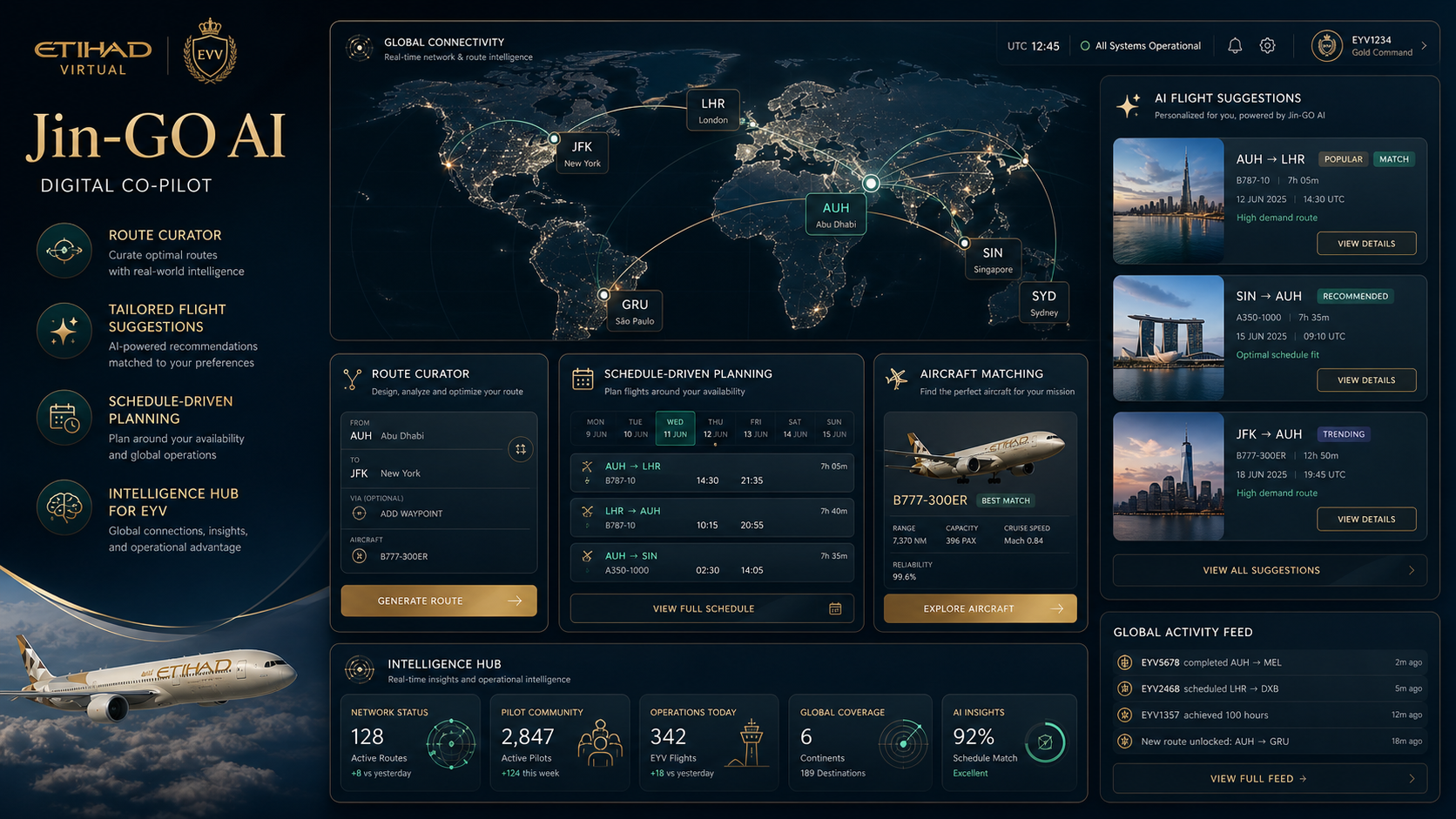This screenshot has height=819, width=1456.
Task: Expand the EYV1234 account menu chevron
Action: 1424,46
